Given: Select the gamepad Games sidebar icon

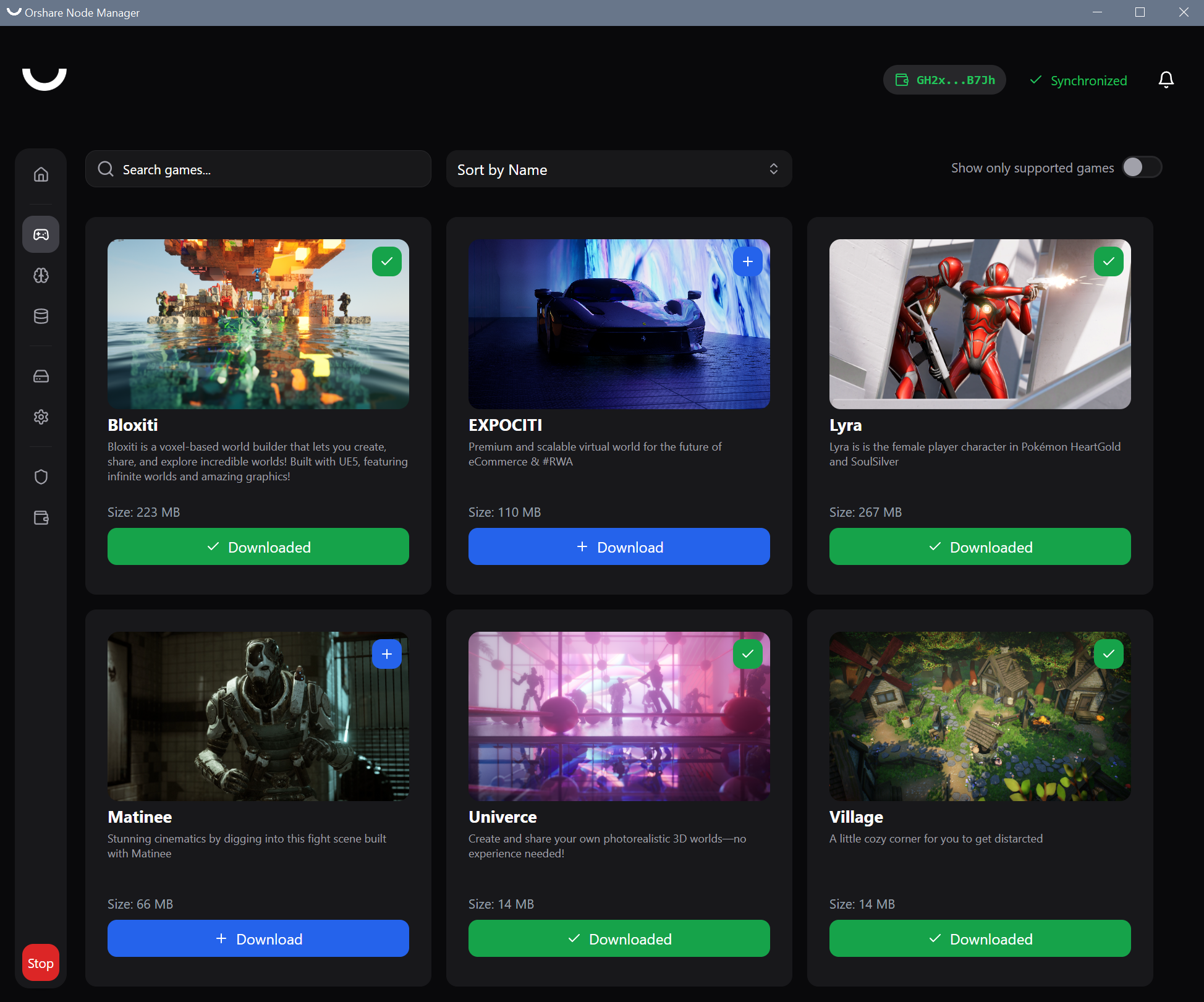Looking at the screenshot, I should (x=41, y=234).
